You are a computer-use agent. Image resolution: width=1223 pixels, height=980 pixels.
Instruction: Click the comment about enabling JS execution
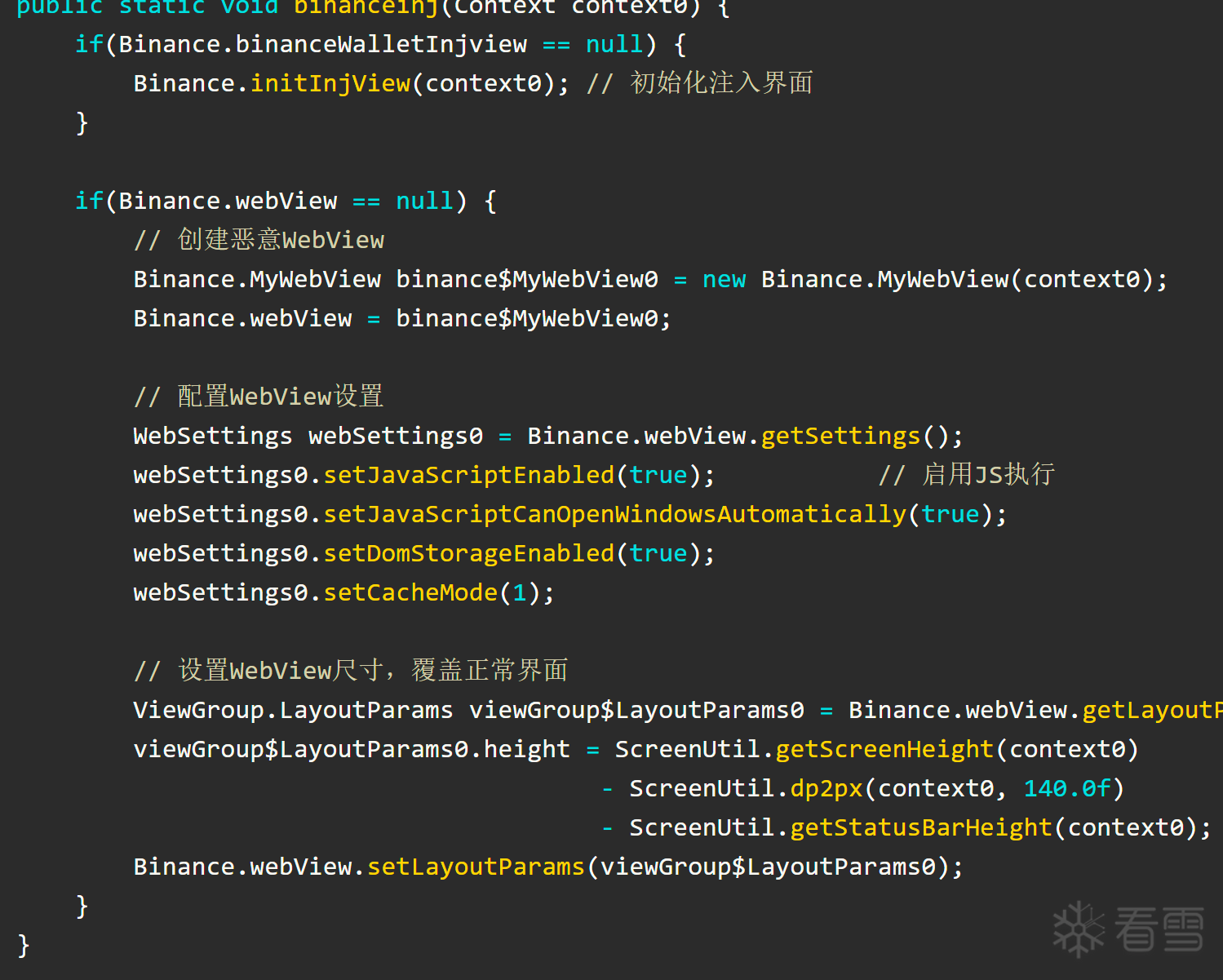click(x=967, y=475)
